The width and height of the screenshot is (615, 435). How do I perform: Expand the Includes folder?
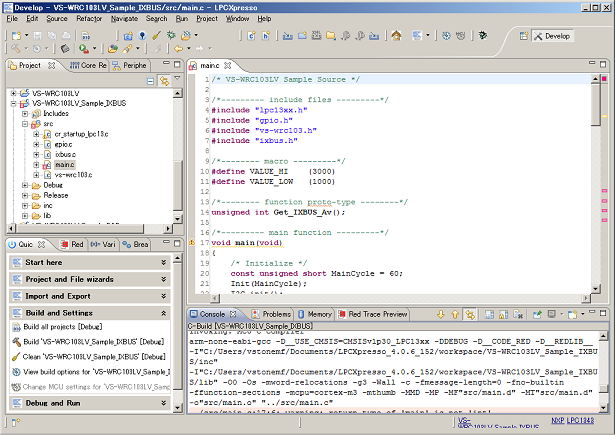click(x=25, y=114)
